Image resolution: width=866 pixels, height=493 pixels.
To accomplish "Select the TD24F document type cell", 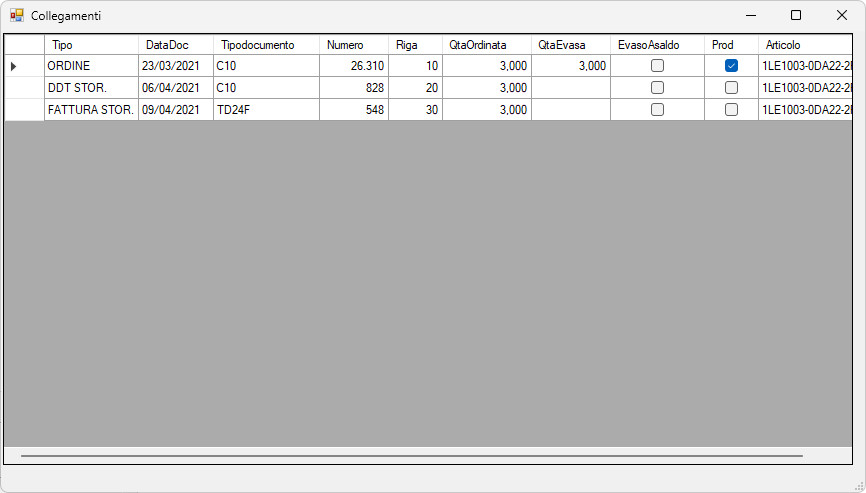I will click(x=266, y=110).
